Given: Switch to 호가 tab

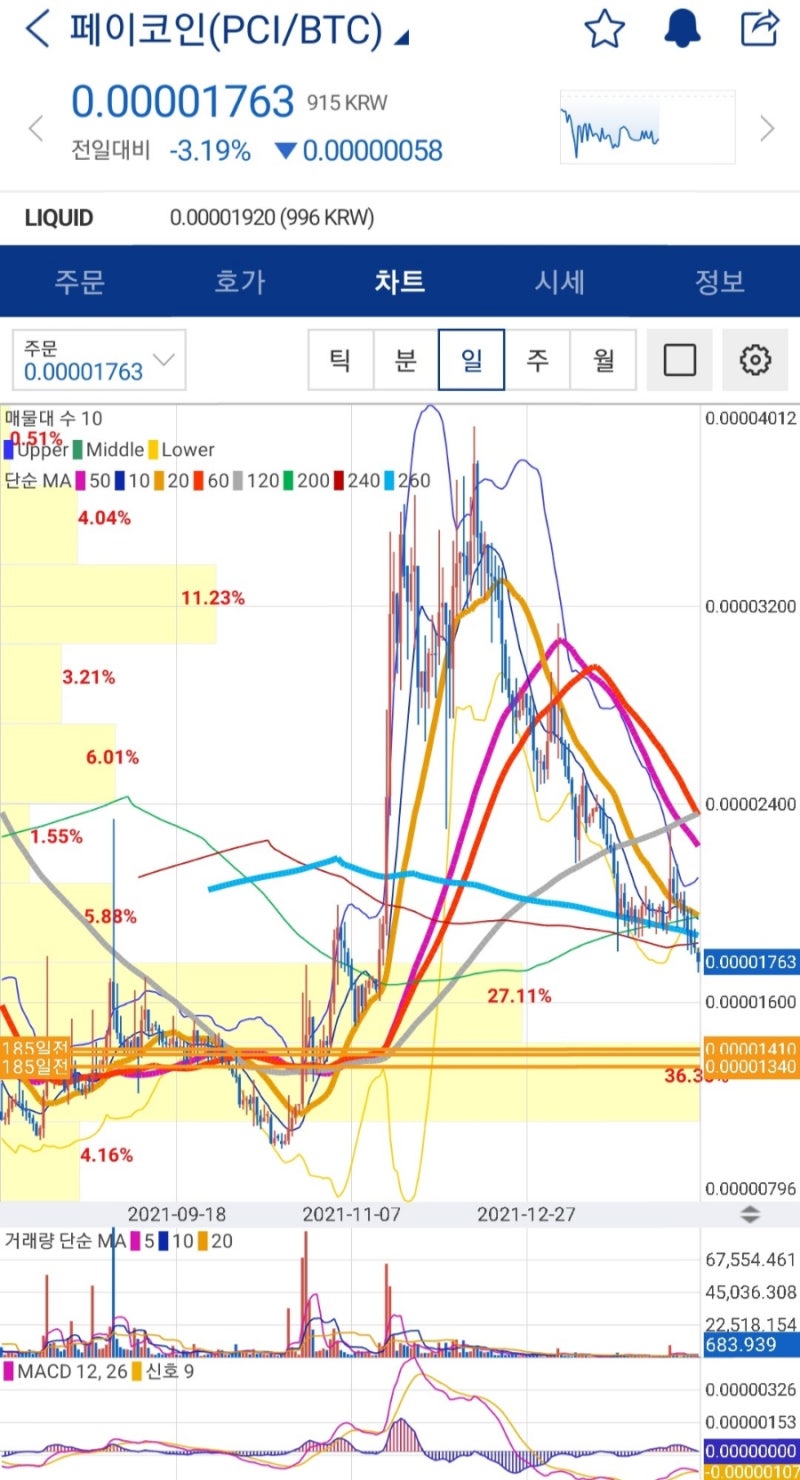Looking at the screenshot, I should [x=240, y=281].
